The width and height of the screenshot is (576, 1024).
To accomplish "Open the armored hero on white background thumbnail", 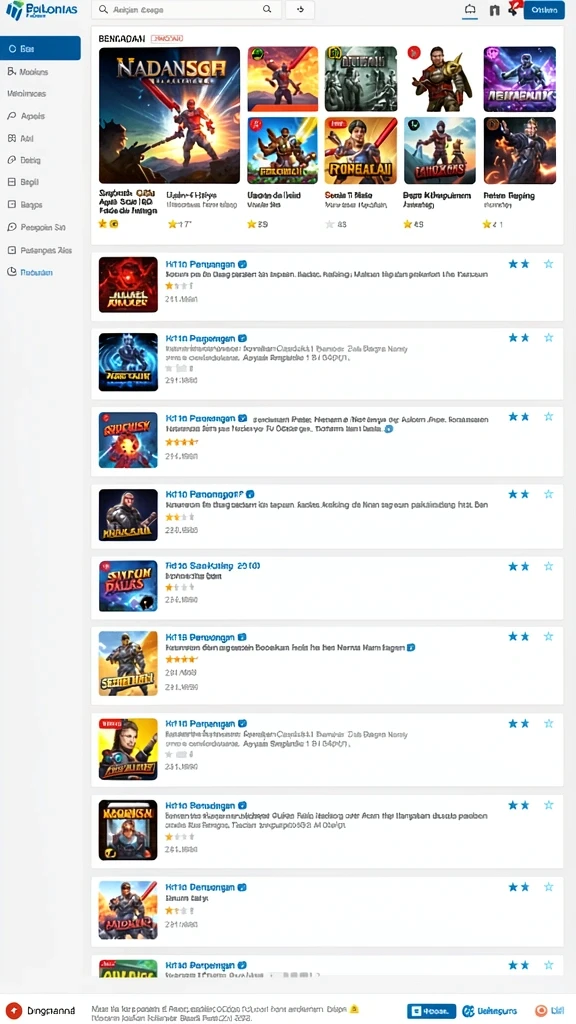I will pyautogui.click(x=440, y=78).
